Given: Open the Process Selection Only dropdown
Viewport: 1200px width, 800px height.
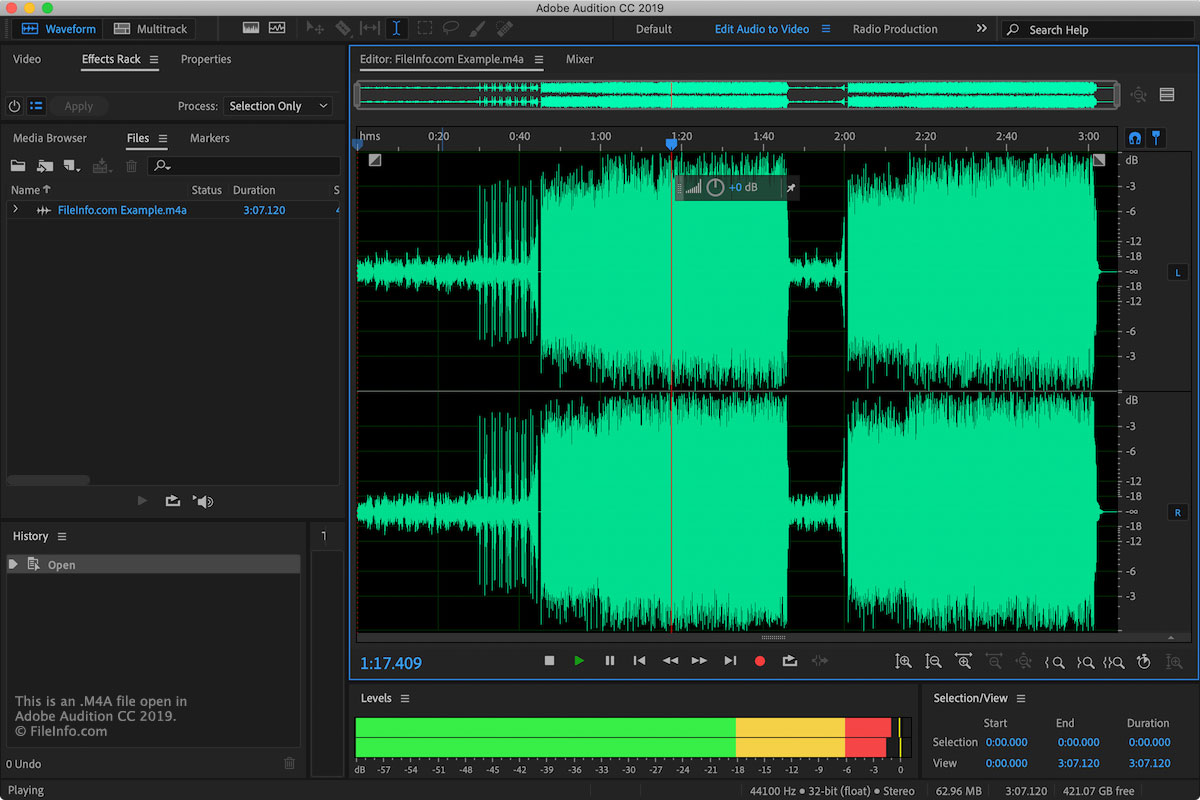Looking at the screenshot, I should pos(279,106).
